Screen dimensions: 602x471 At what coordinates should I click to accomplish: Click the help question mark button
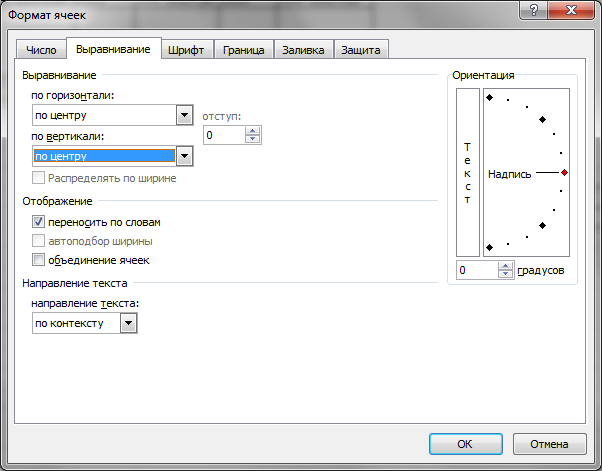[x=534, y=10]
